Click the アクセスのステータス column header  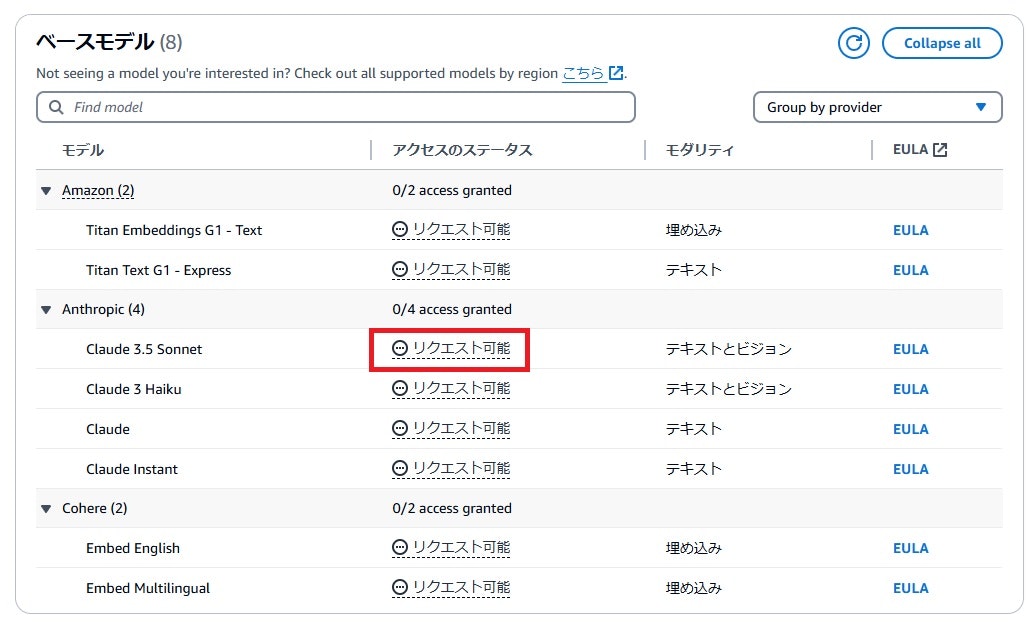click(x=462, y=150)
